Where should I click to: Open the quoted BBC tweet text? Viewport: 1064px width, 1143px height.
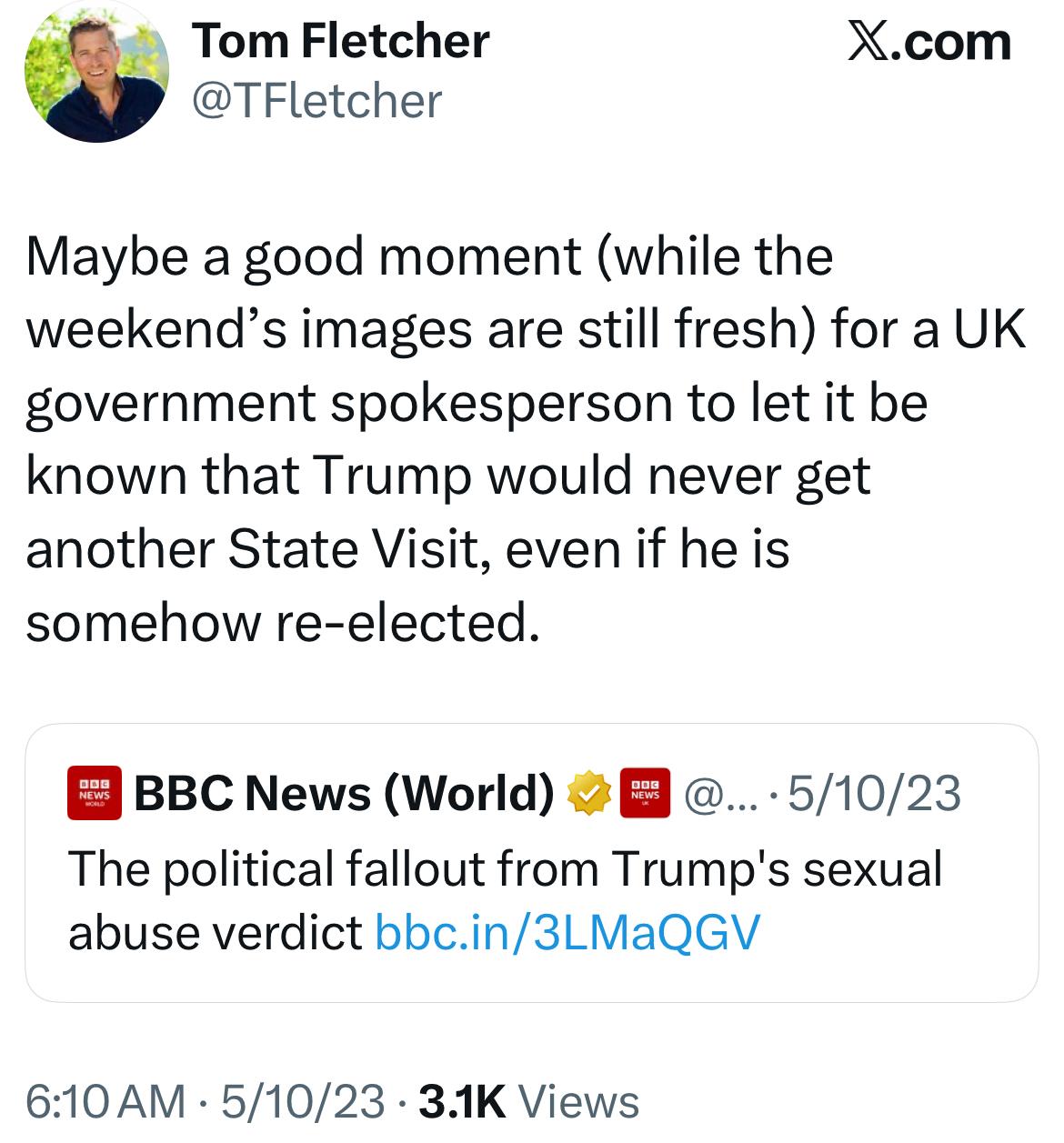505,868
